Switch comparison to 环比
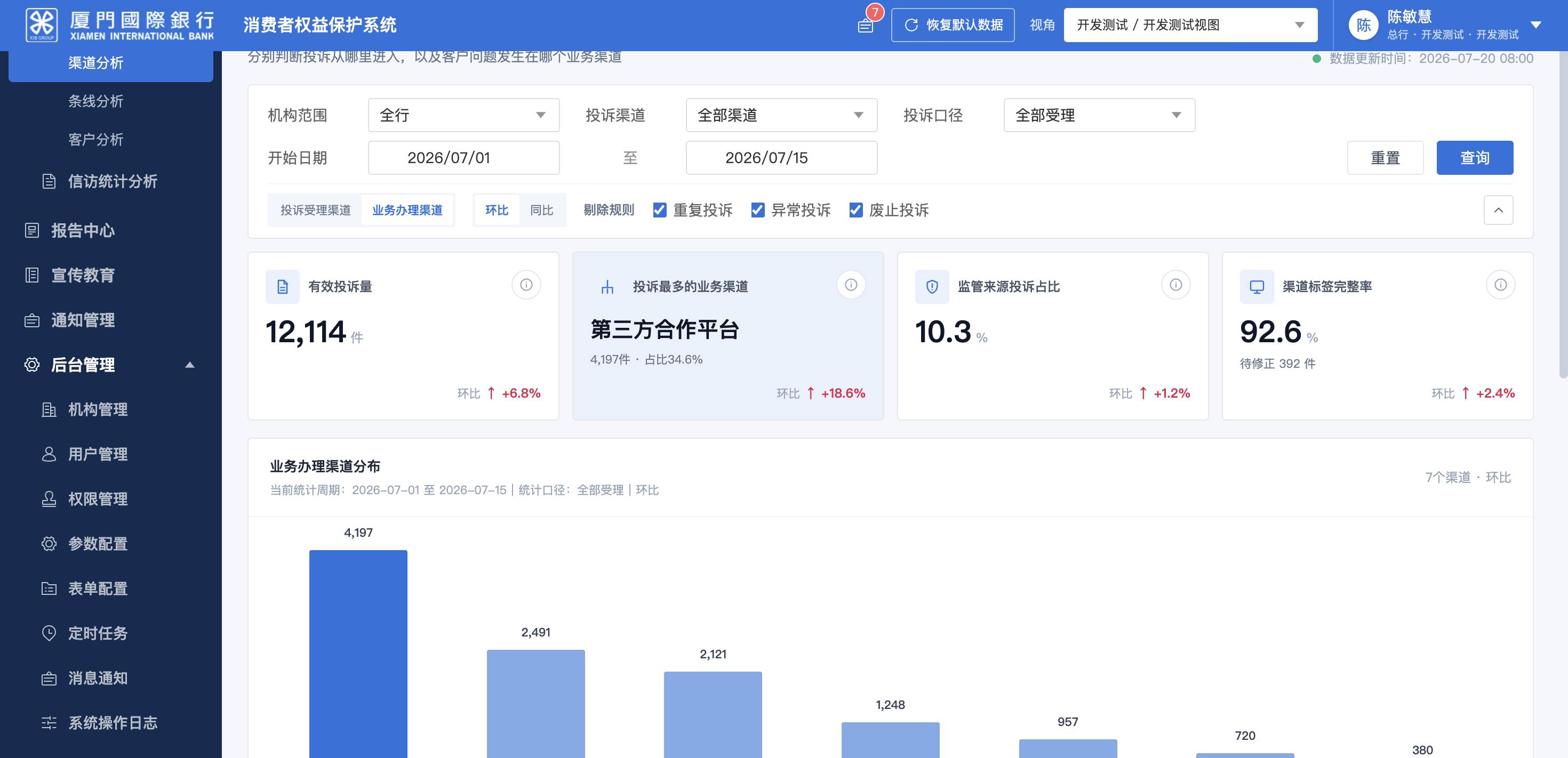This screenshot has width=1568, height=758. (x=497, y=210)
